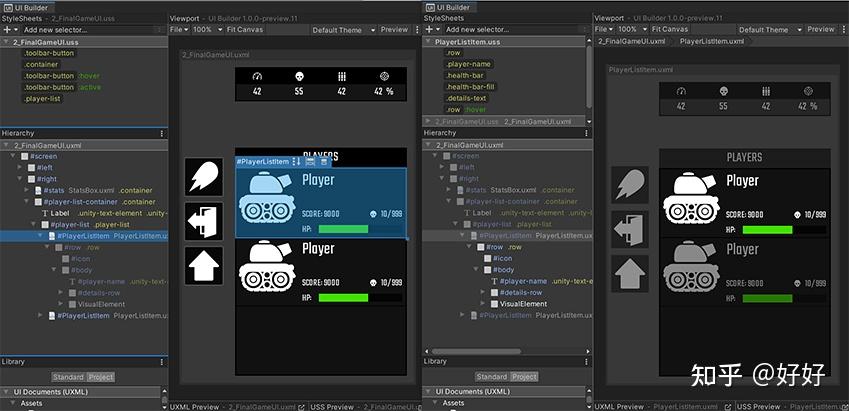Select the .health-bar-fill selector in right StyleSheets
The image size is (849, 411).
470,87
